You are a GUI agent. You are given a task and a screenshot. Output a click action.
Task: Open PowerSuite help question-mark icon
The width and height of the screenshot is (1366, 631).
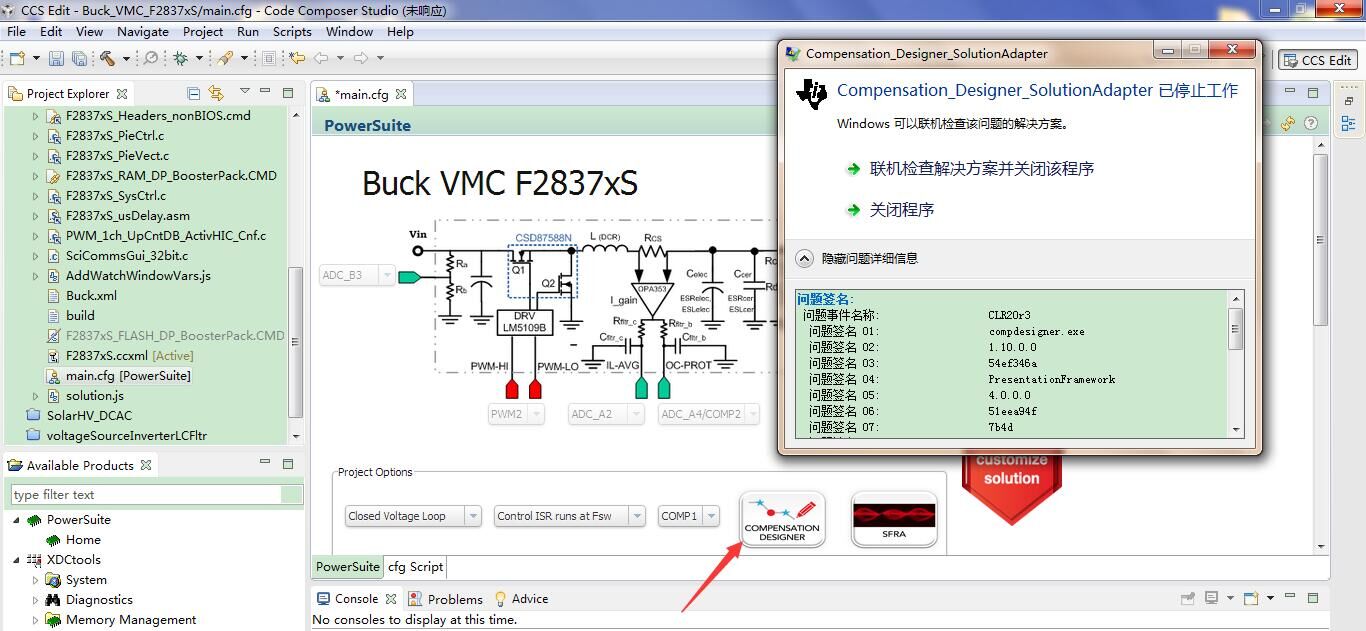point(1311,123)
